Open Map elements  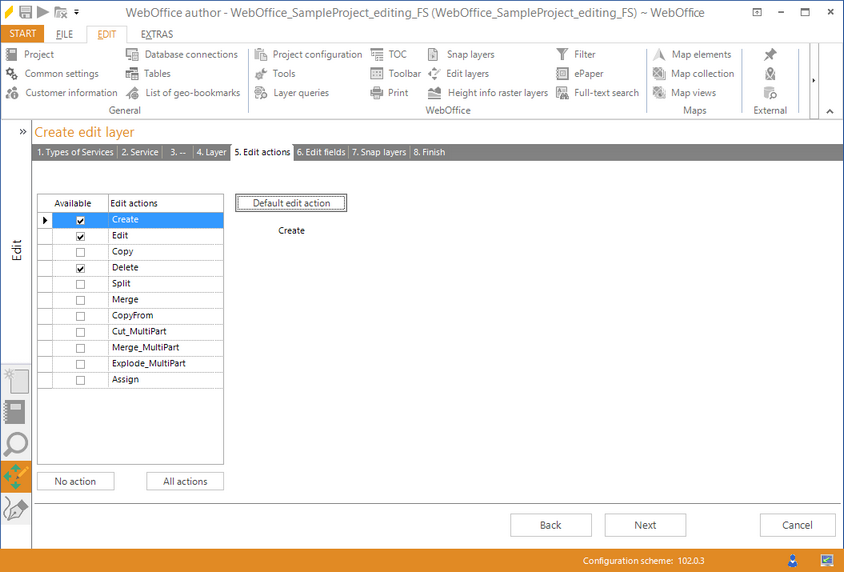pos(692,54)
